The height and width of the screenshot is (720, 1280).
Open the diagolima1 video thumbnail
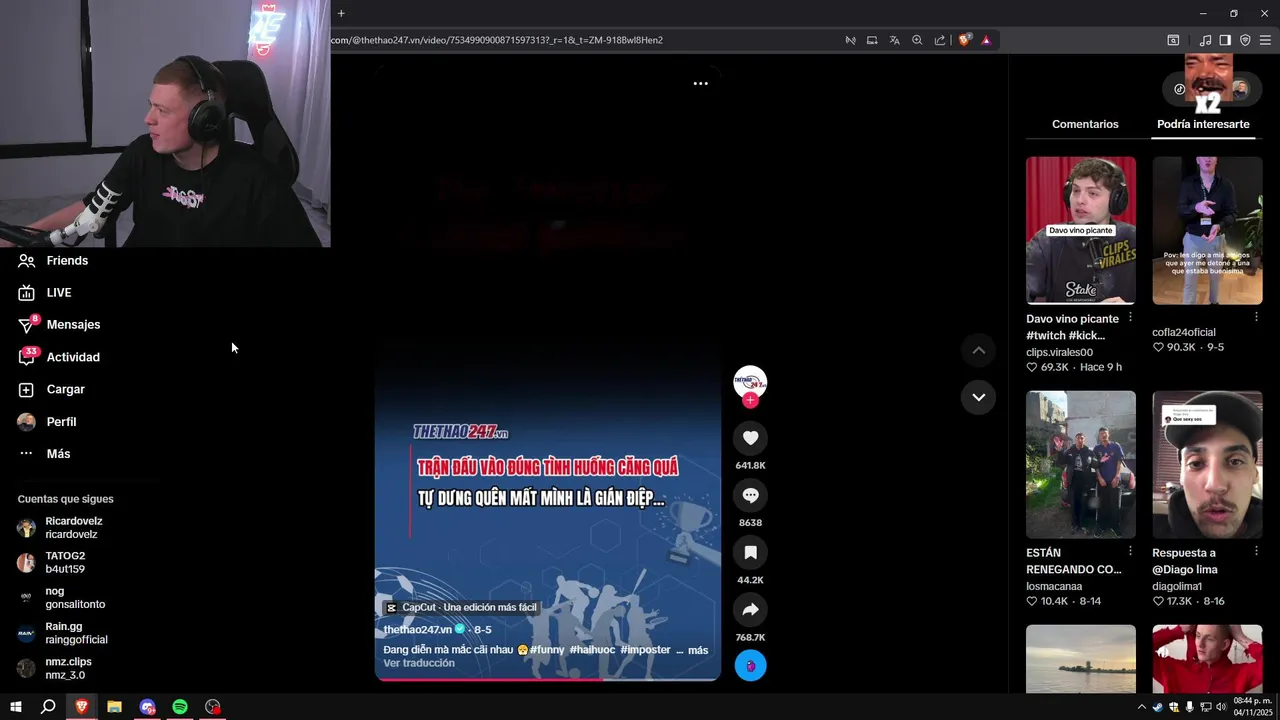[1207, 464]
